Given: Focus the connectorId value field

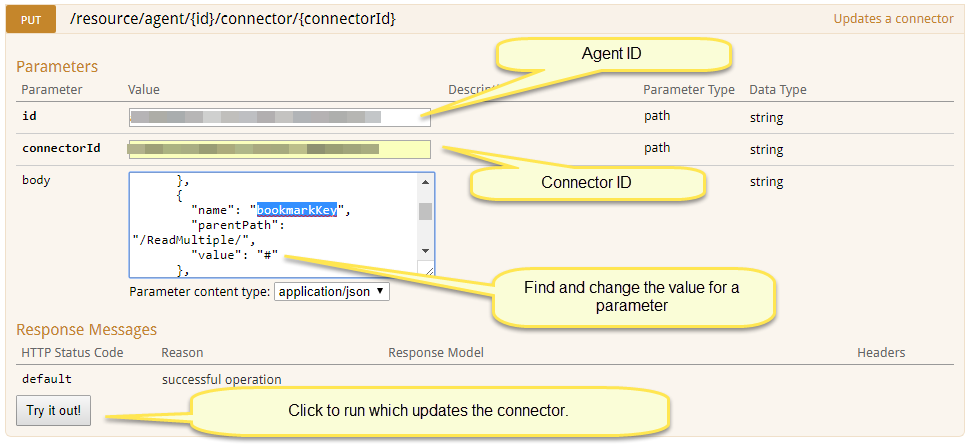Looking at the screenshot, I should click(x=279, y=149).
